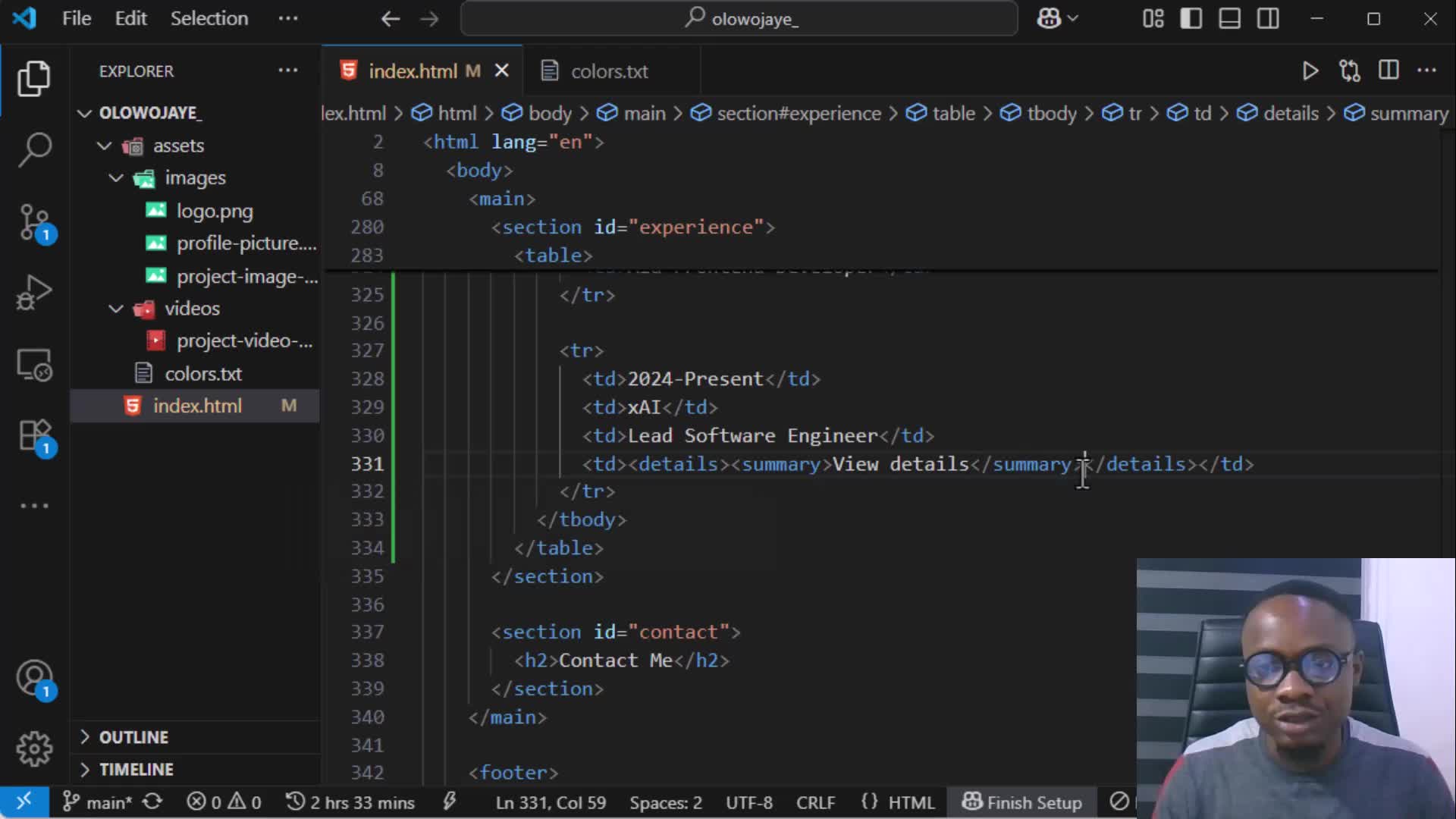1456x819 pixels.
Task: Select logo.png in the file tree
Action: point(195,211)
